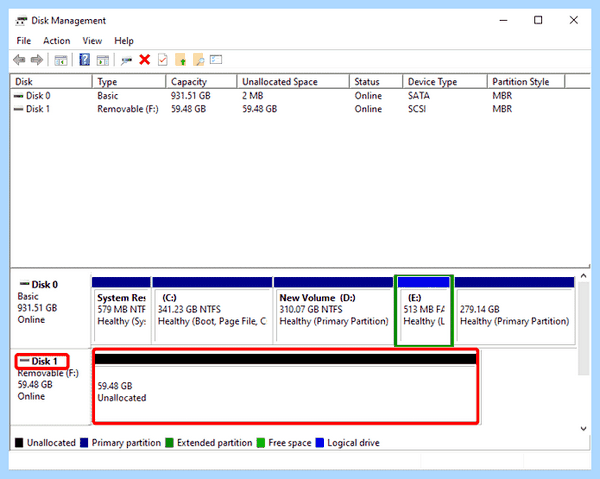
Task: Click the green Extended partition legend swatch
Action: 169,443
